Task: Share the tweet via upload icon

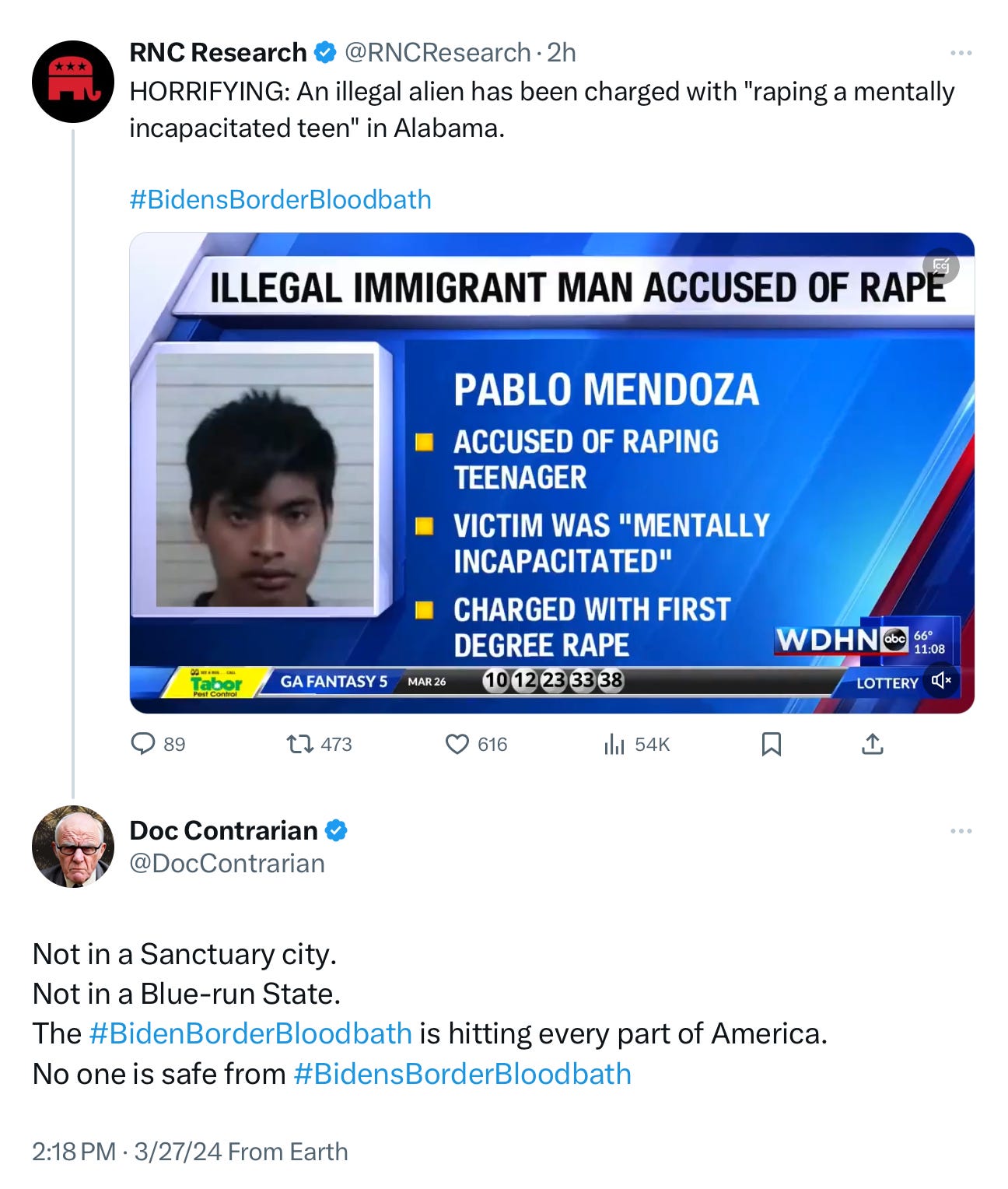Action: pos(873,745)
